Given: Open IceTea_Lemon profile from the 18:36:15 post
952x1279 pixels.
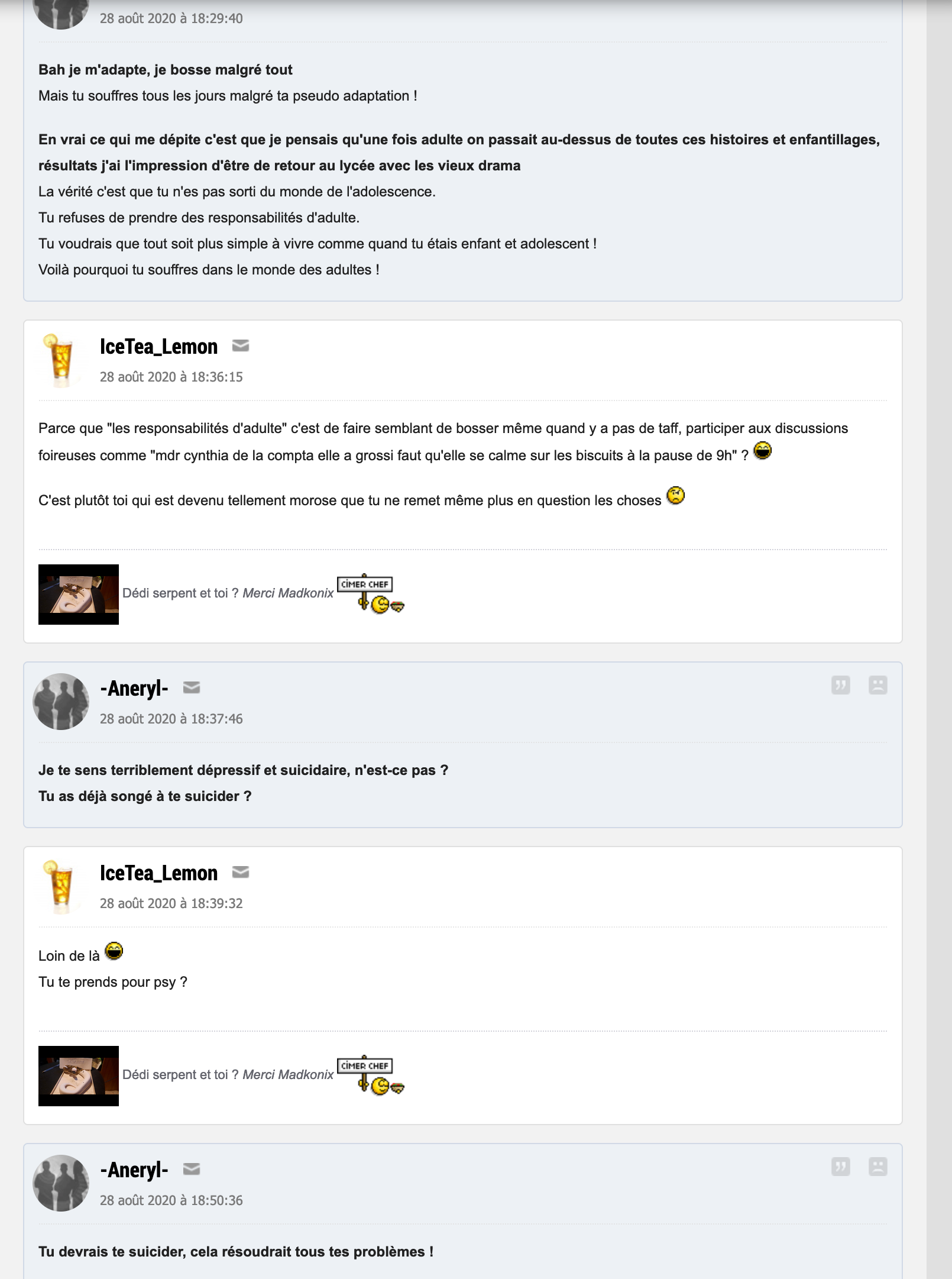Looking at the screenshot, I should coord(158,347).
